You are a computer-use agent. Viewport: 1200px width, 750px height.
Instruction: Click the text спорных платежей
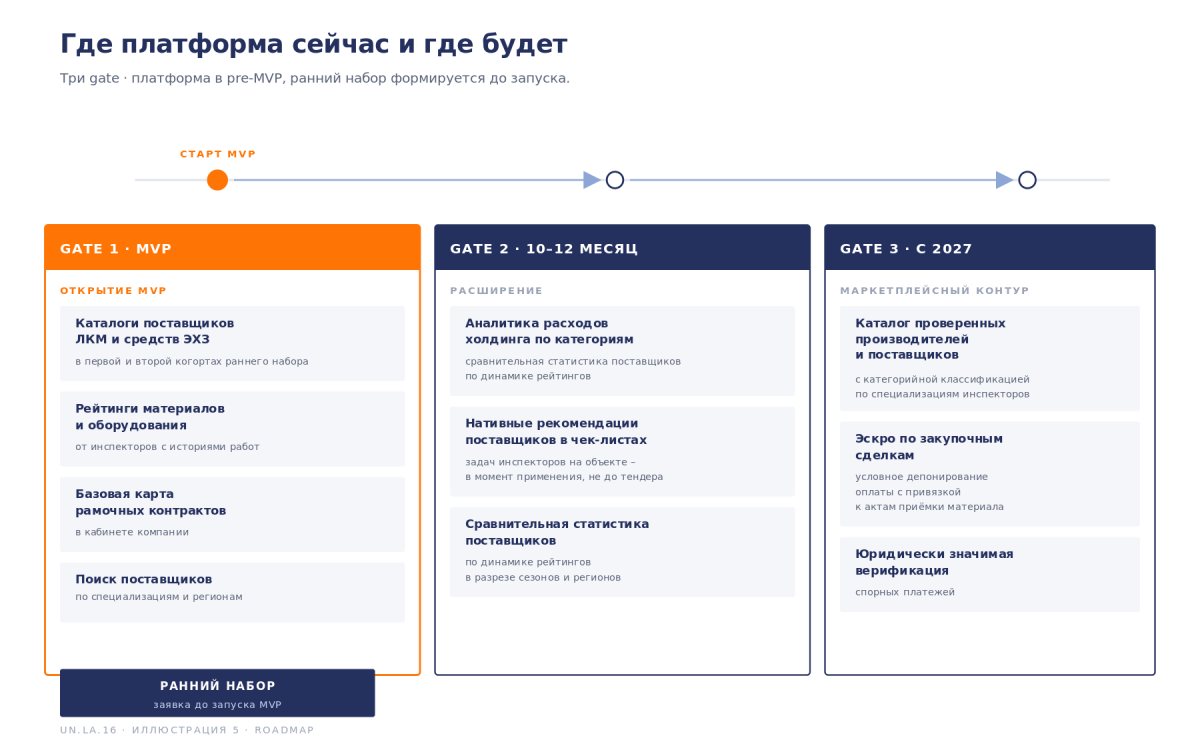905,592
